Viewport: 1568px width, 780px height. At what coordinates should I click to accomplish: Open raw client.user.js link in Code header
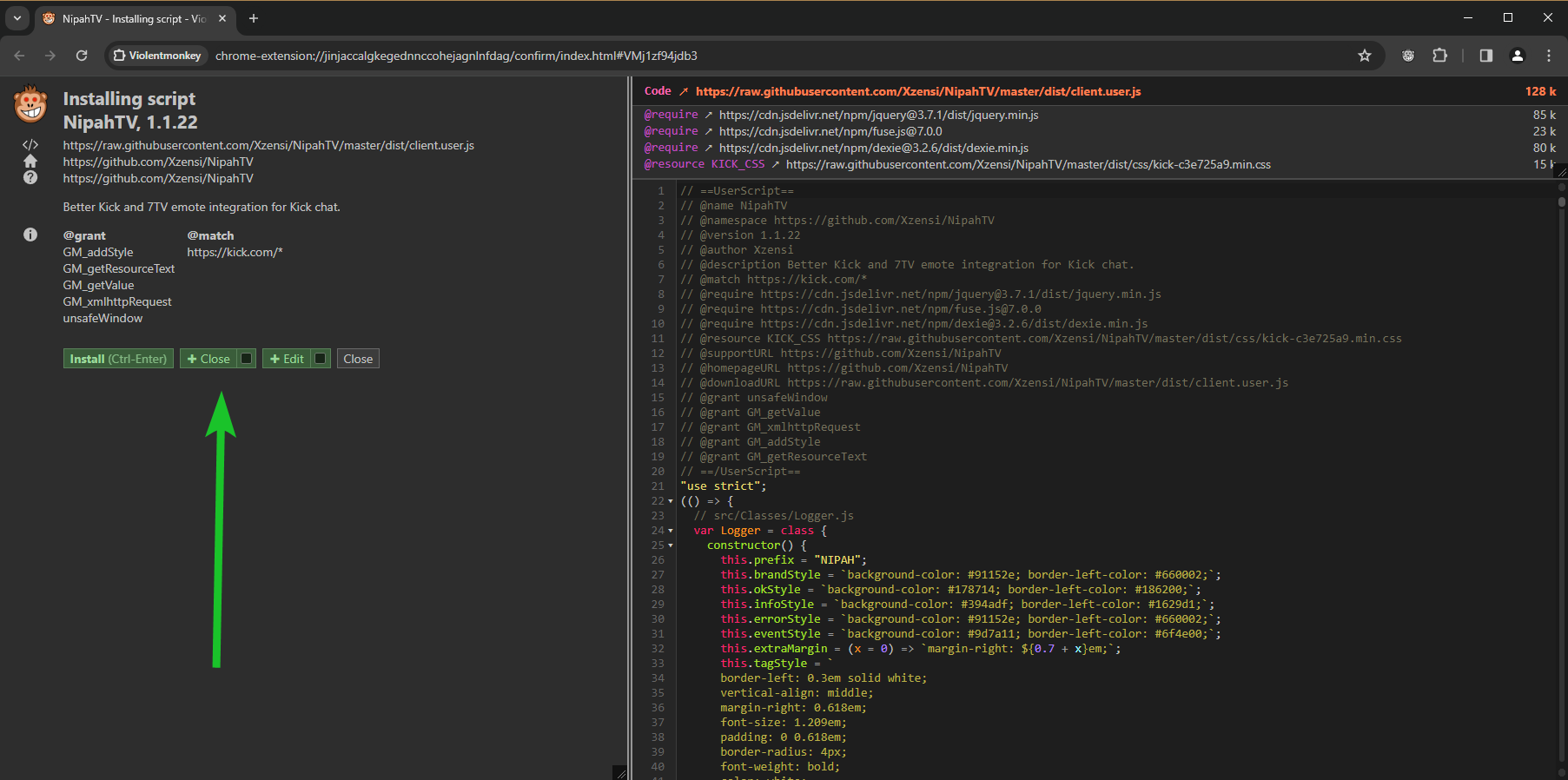[918, 91]
